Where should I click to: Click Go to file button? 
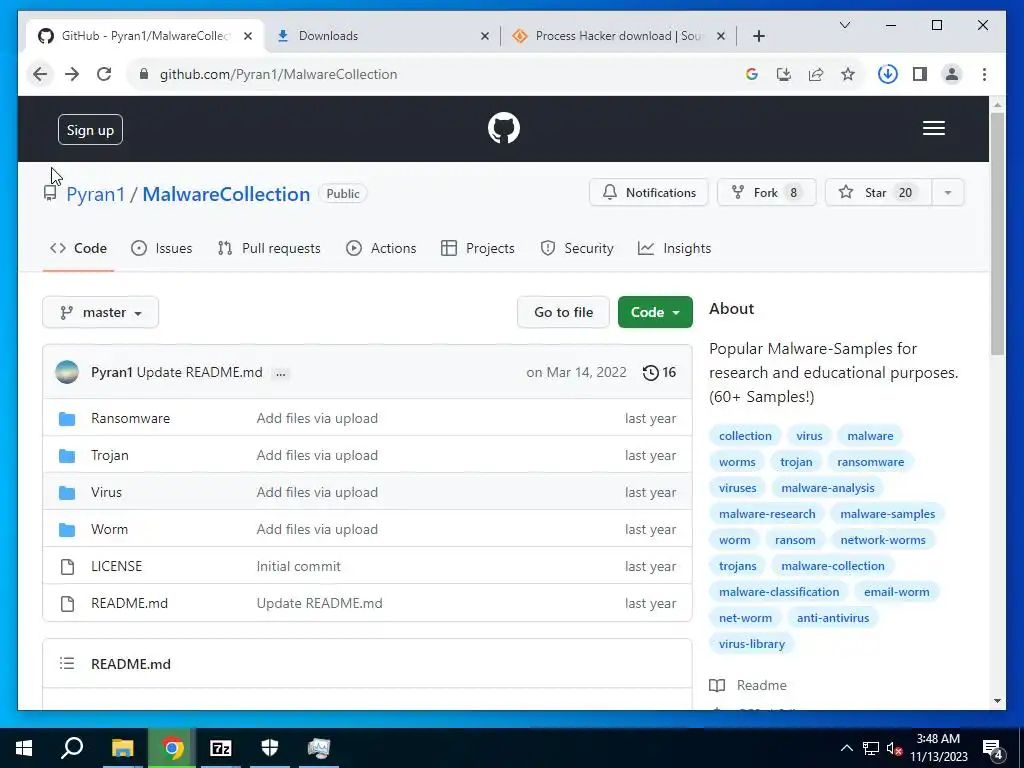[x=564, y=312]
